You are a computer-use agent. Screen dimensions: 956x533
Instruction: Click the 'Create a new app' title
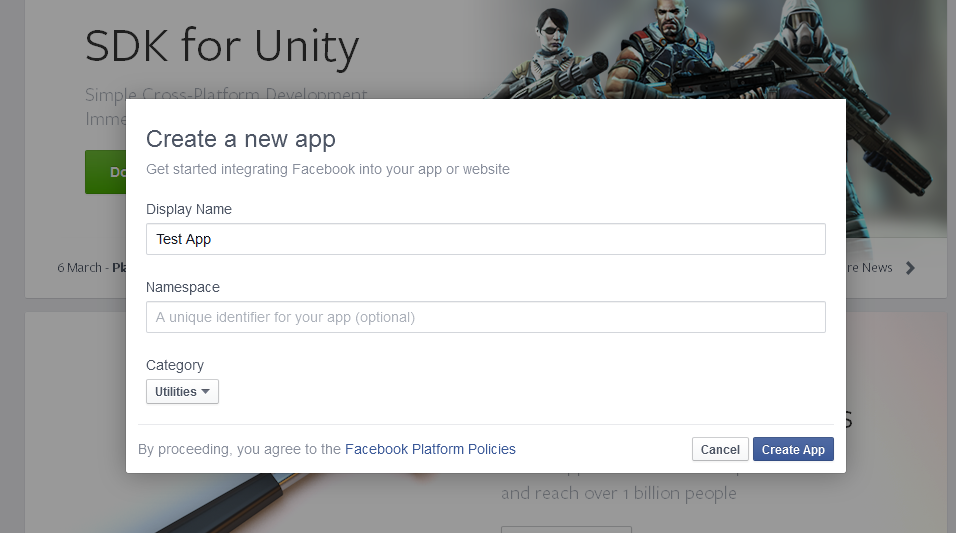point(241,139)
